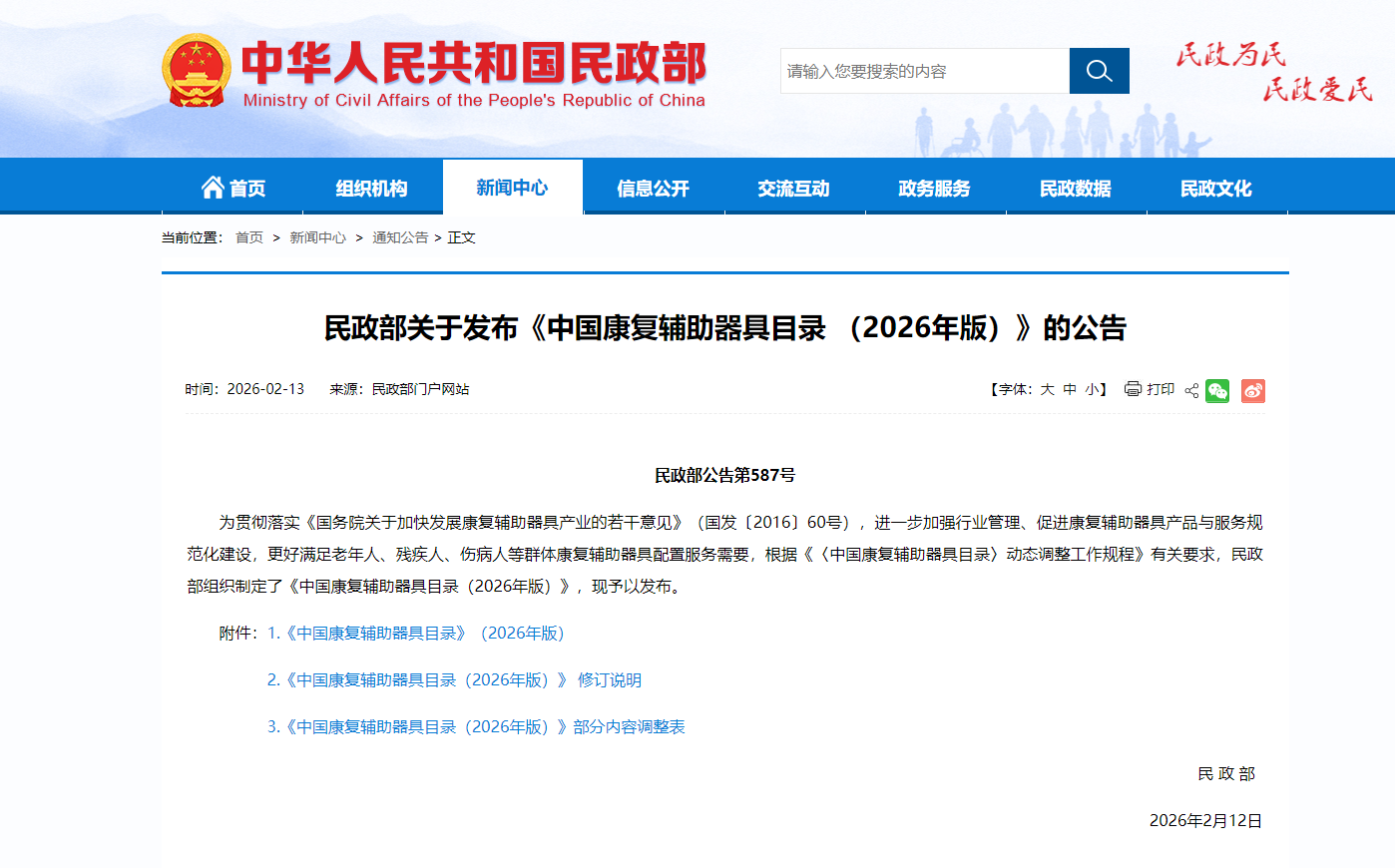Switch font size to 小
1395x868 pixels.
pyautogui.click(x=1088, y=390)
